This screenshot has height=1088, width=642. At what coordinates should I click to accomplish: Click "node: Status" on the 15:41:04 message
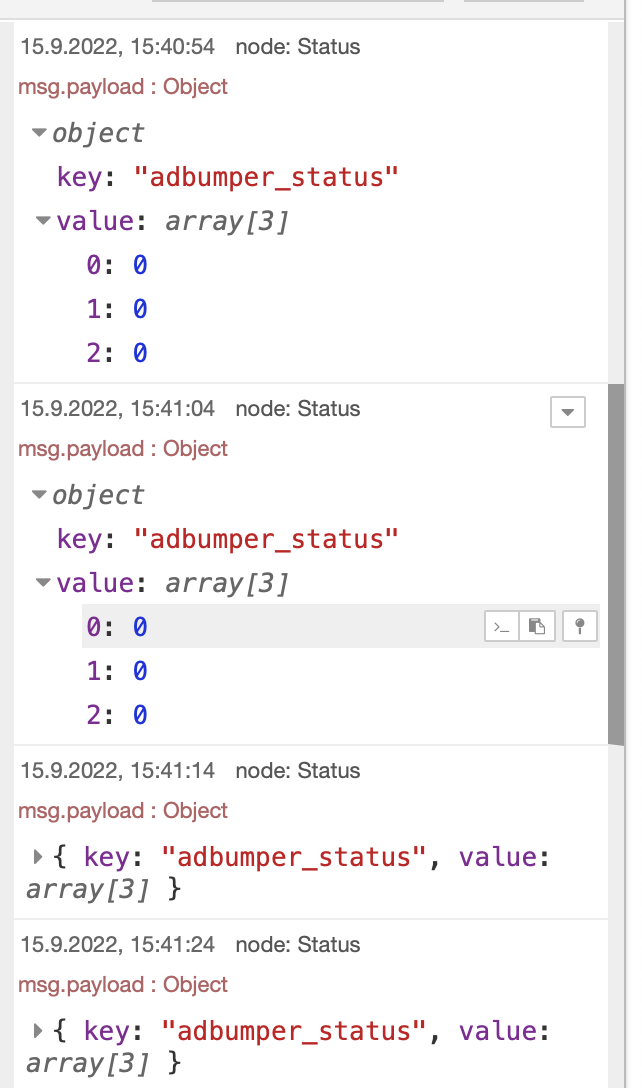pos(297,409)
